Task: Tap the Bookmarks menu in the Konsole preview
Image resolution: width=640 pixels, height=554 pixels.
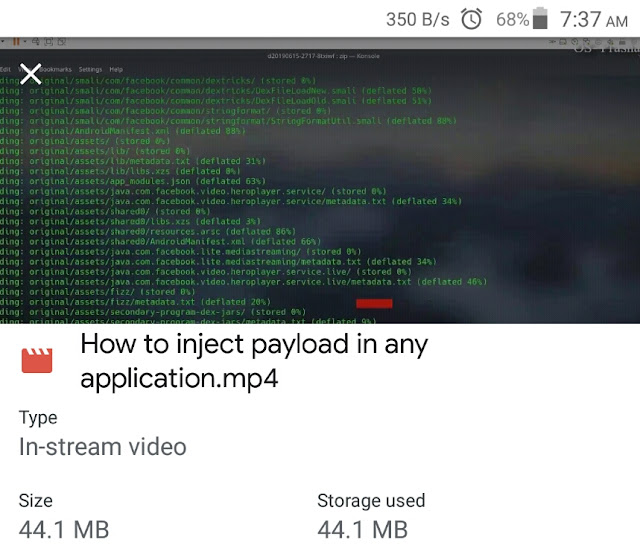Action: click(56, 69)
